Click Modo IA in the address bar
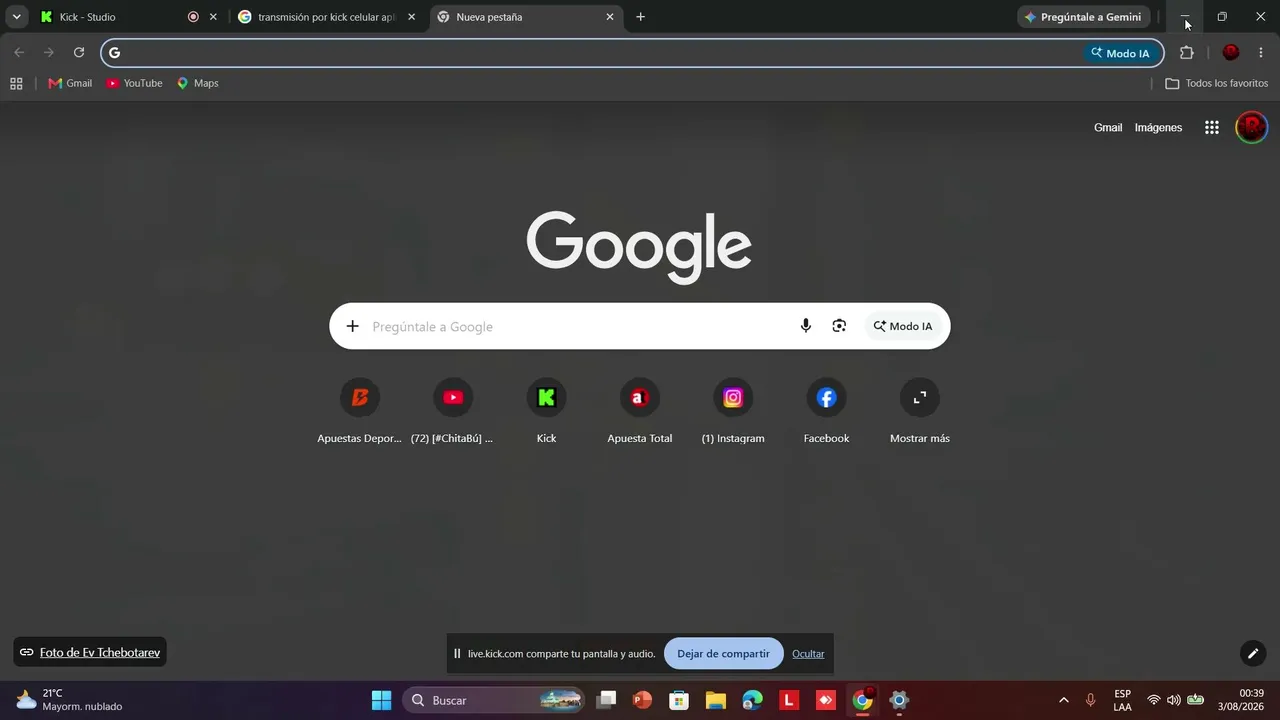Image resolution: width=1280 pixels, height=720 pixels. tap(1120, 53)
